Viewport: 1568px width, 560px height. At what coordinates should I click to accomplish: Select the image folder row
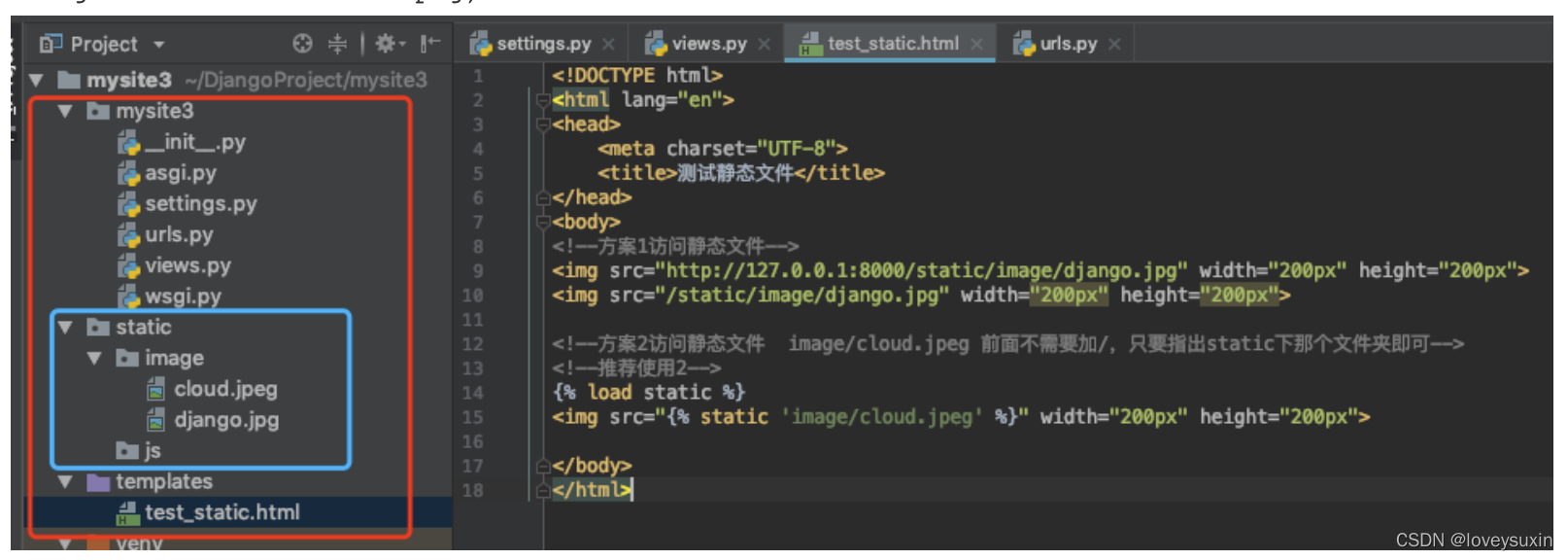pos(174,358)
